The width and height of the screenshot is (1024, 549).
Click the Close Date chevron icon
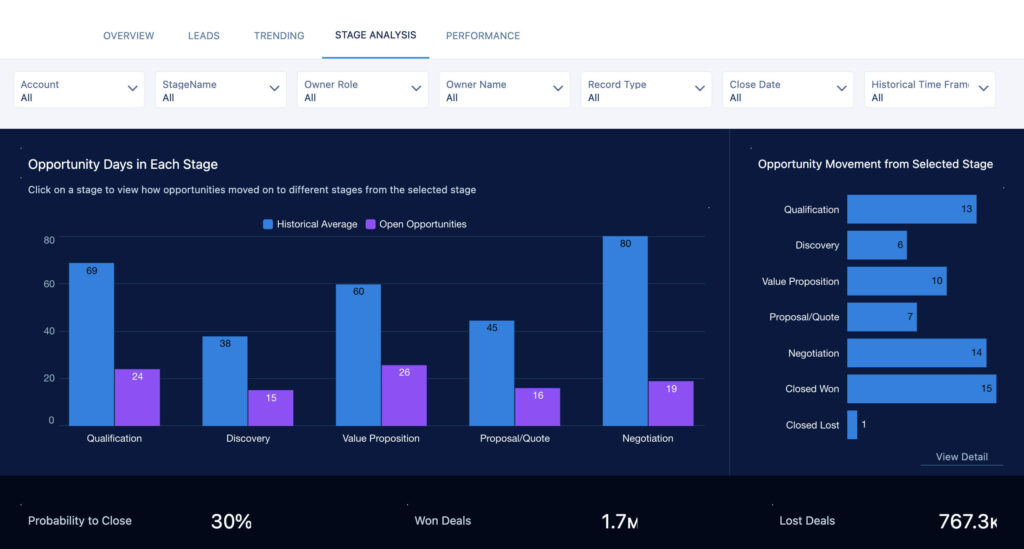842,89
